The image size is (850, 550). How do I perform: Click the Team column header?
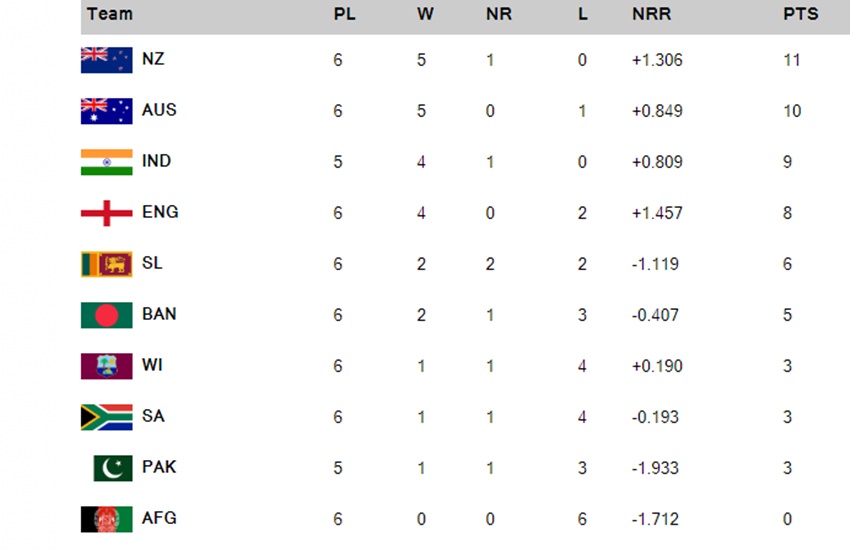coord(110,14)
